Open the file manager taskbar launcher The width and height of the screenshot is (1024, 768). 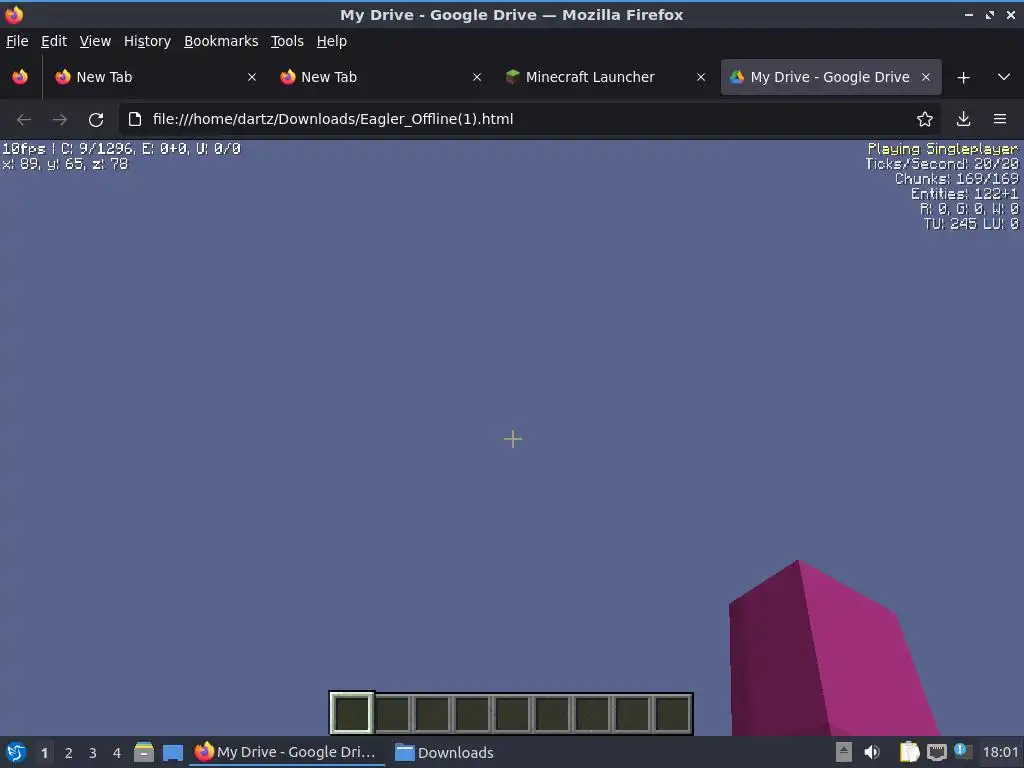(144, 752)
